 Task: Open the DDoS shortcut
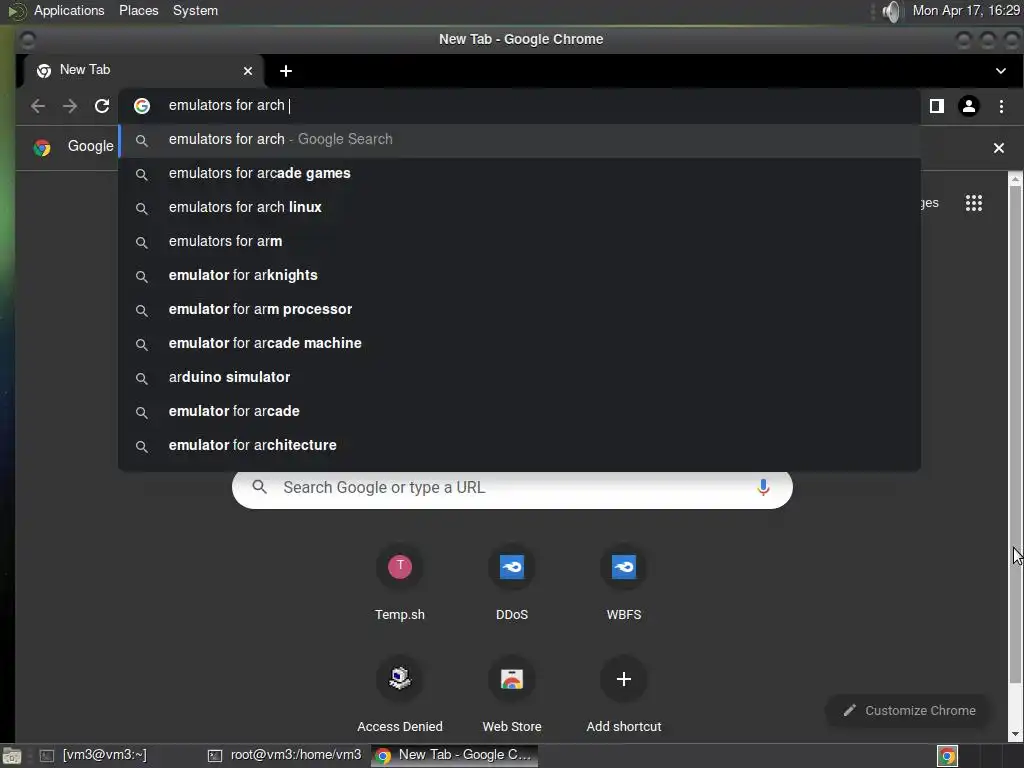pyautogui.click(x=512, y=583)
